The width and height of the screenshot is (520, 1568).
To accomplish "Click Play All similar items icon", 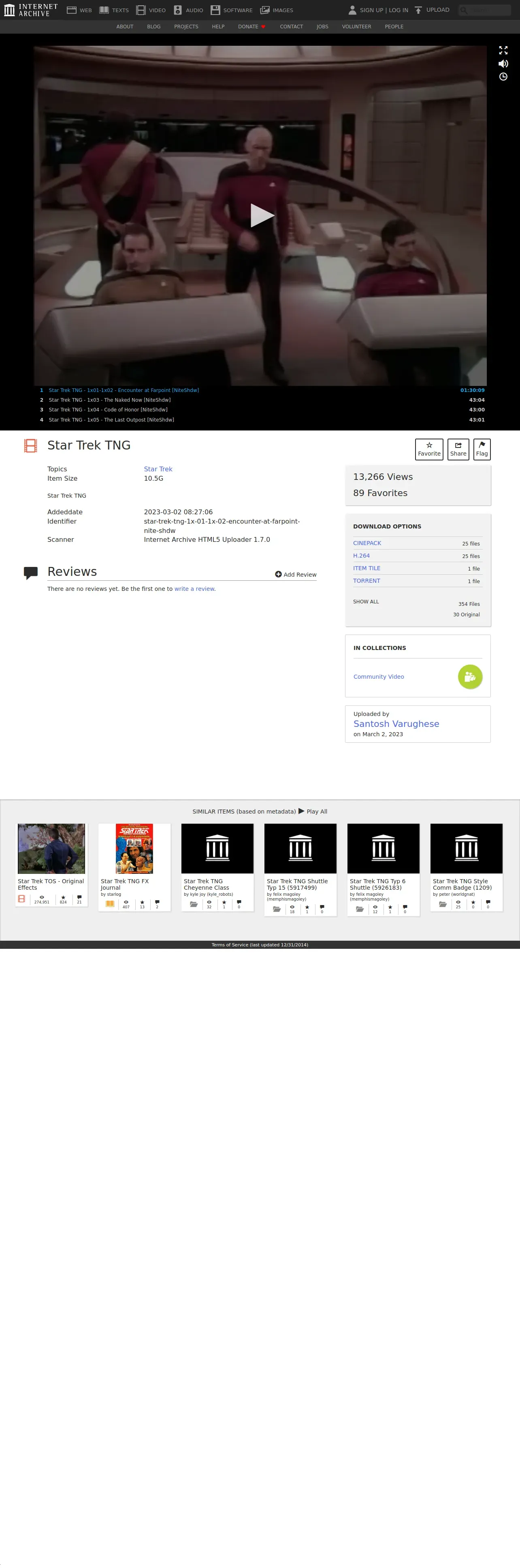I will (301, 811).
